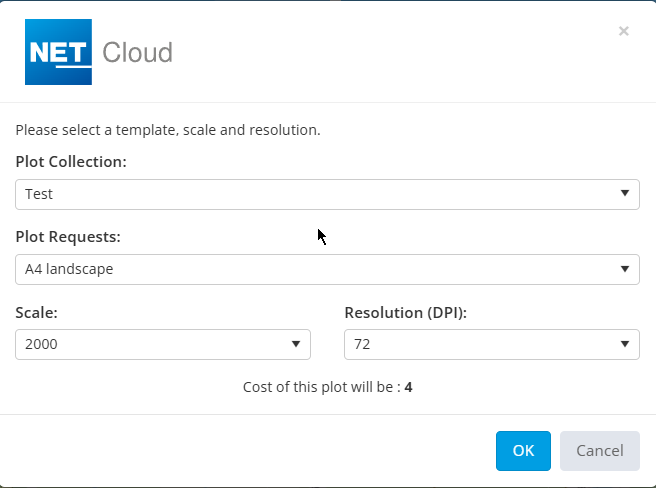
Task: Click the plot cost text
Action: click(x=320, y=386)
